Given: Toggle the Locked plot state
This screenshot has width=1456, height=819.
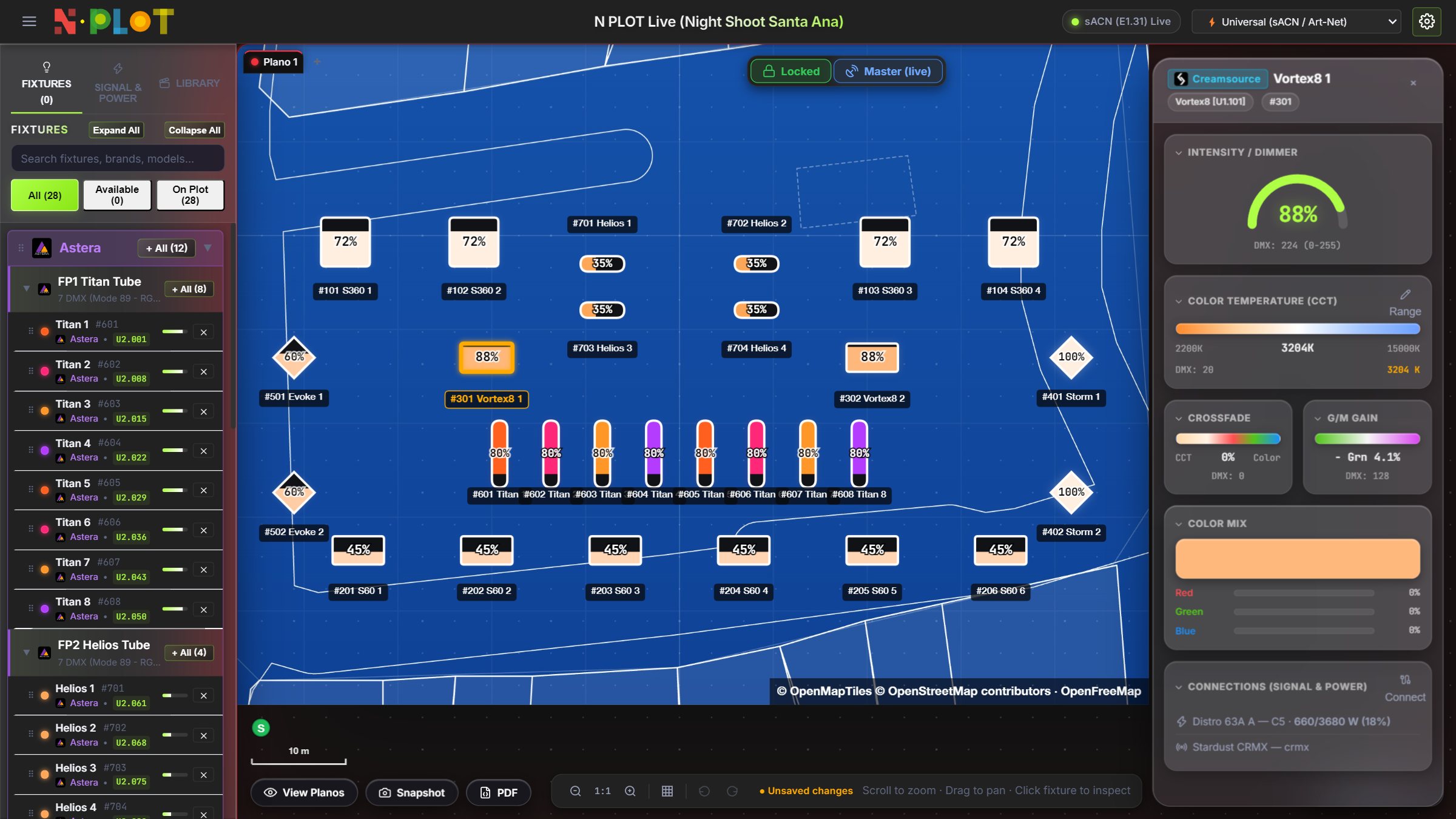Looking at the screenshot, I should (790, 72).
